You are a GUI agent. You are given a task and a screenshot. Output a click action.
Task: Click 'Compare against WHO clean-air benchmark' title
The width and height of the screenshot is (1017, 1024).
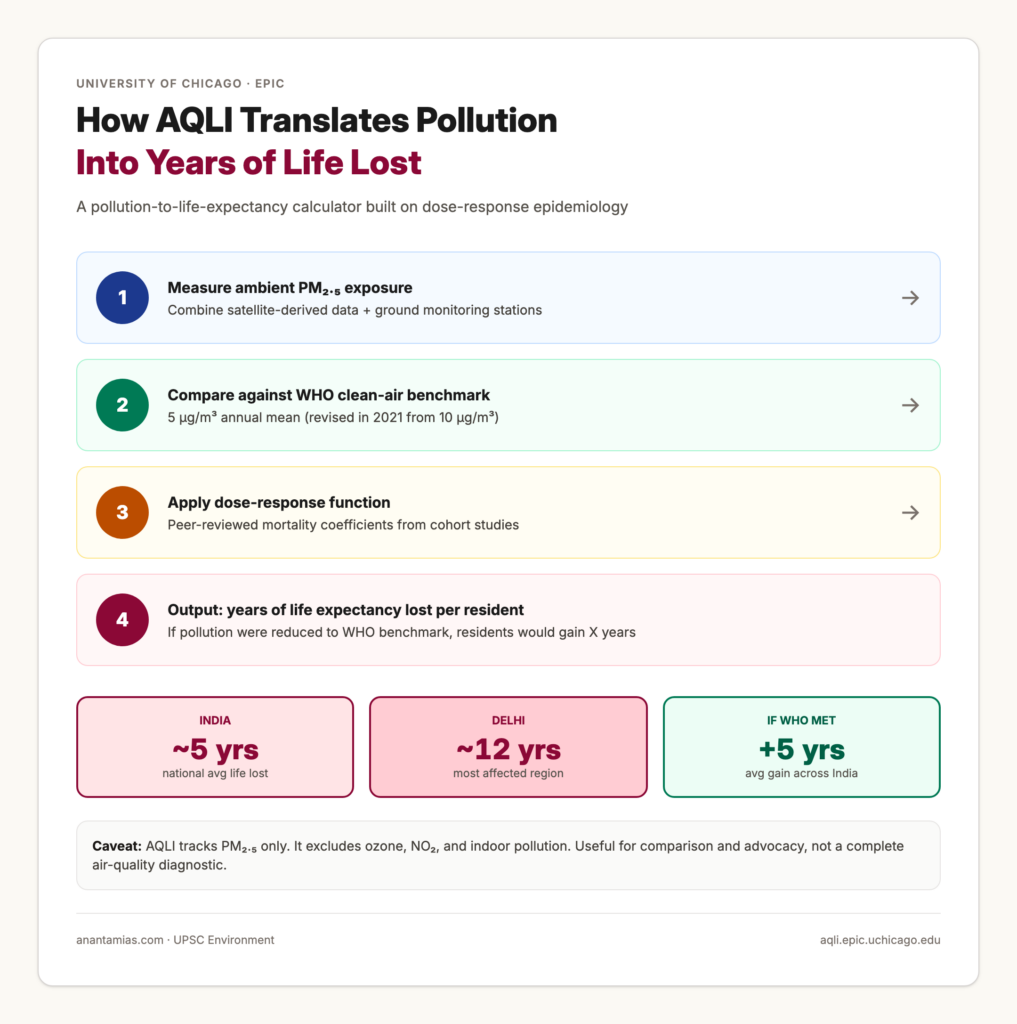coord(329,395)
